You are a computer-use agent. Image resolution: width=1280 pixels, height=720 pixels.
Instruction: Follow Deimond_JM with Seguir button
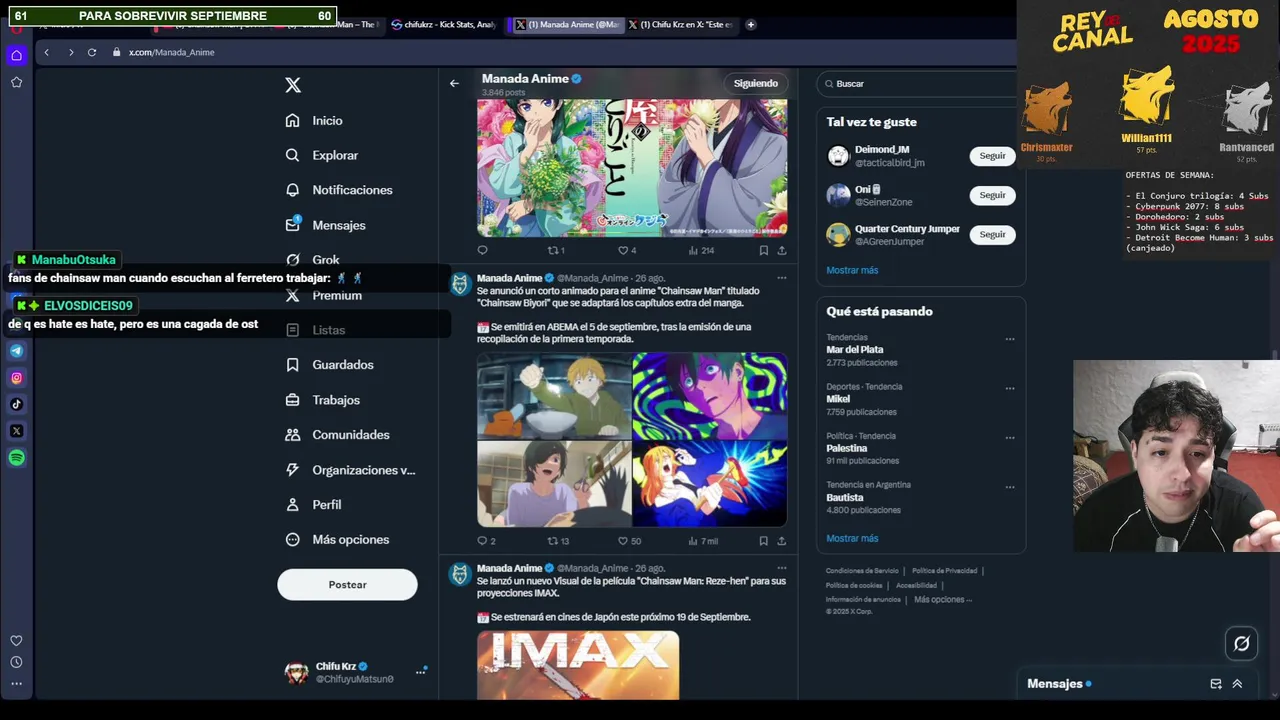992,156
